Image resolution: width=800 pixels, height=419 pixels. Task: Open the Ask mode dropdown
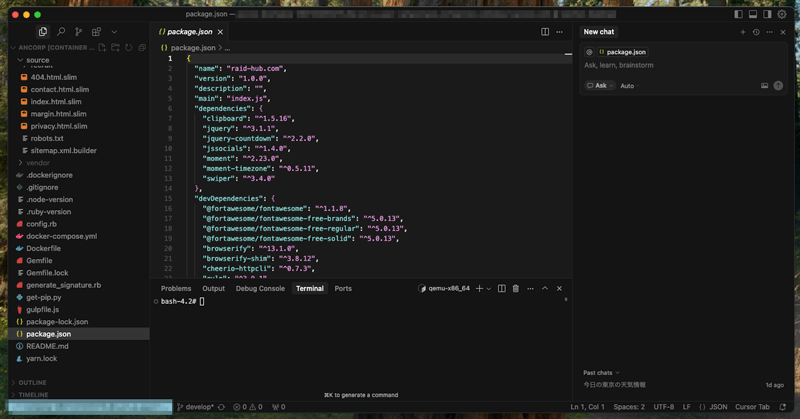(x=599, y=86)
